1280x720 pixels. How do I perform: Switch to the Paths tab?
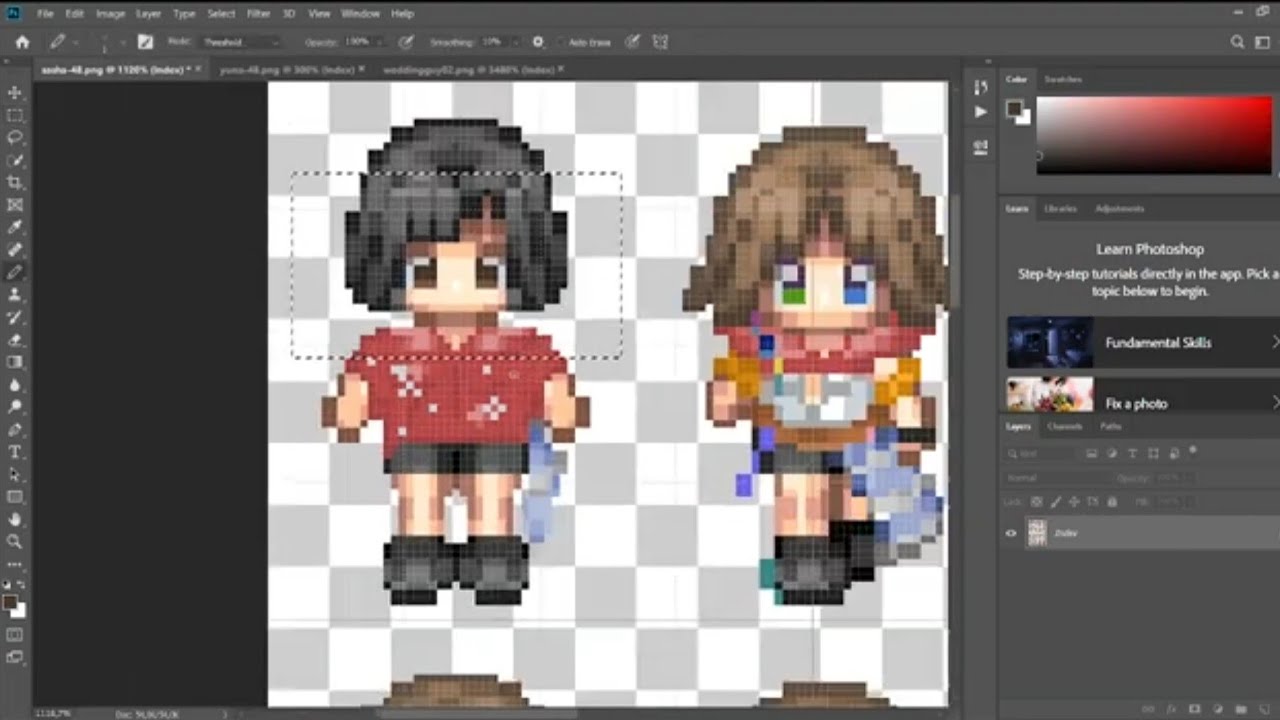1111,426
